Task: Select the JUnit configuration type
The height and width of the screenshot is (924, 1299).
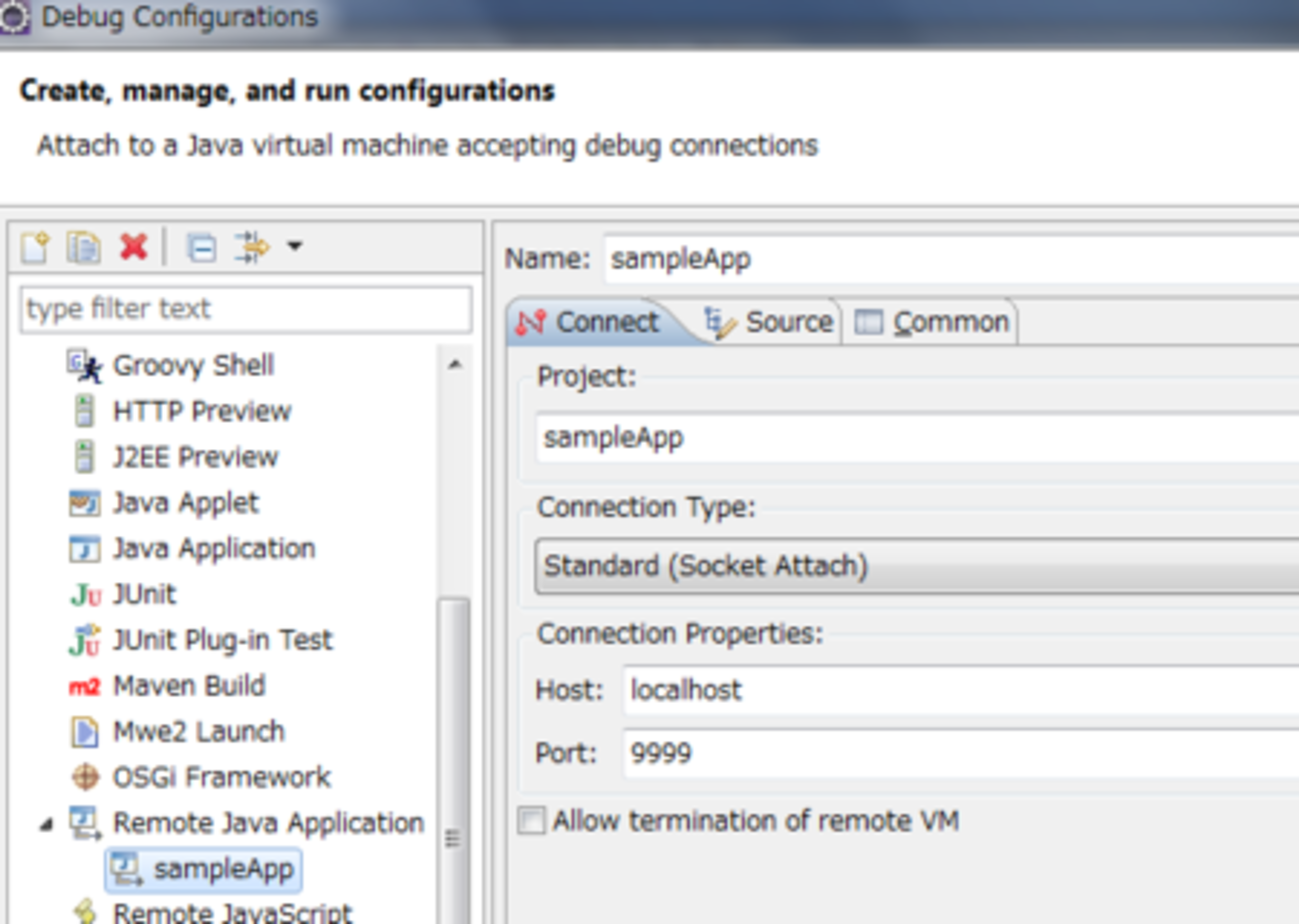Action: click(x=144, y=594)
